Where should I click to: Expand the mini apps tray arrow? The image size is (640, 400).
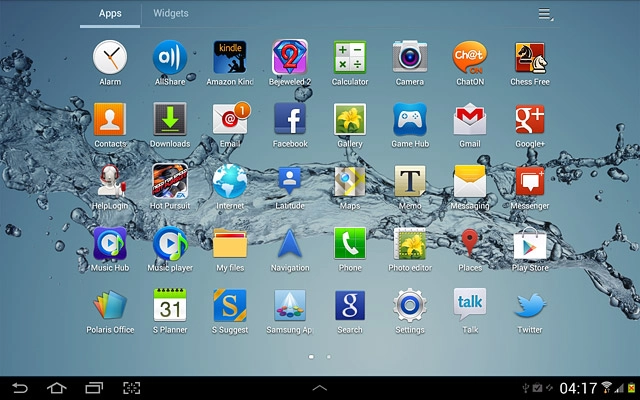[x=320, y=387]
